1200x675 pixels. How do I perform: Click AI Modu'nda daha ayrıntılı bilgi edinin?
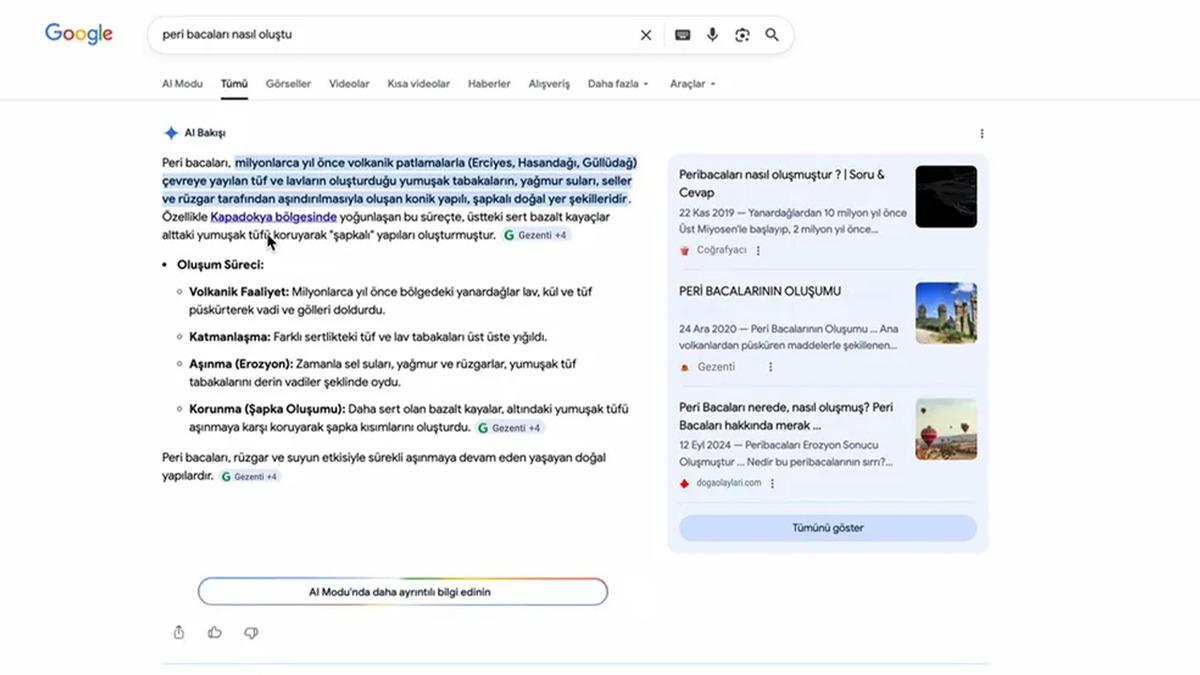(x=402, y=592)
